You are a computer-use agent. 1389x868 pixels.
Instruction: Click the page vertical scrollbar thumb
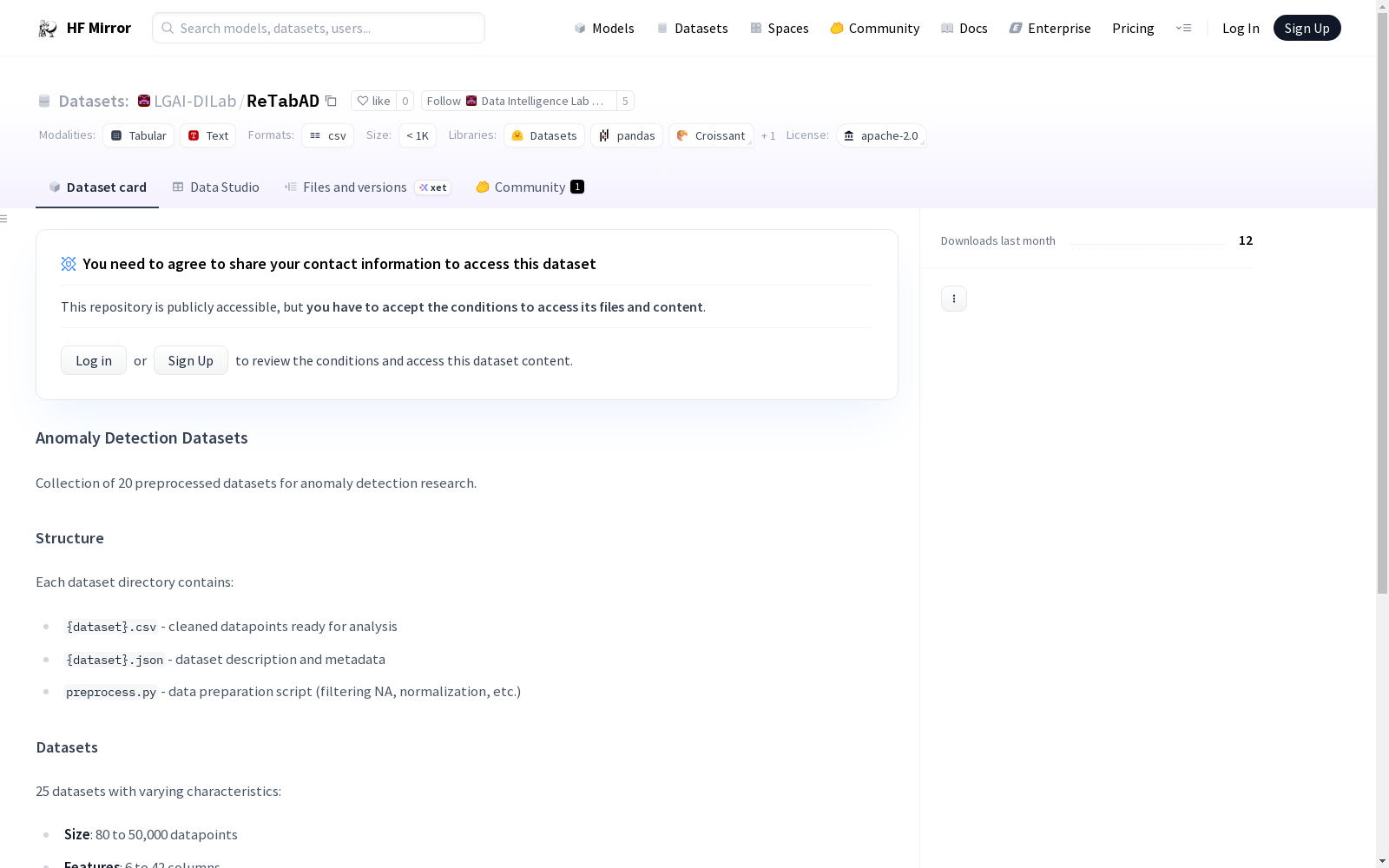[1382, 304]
